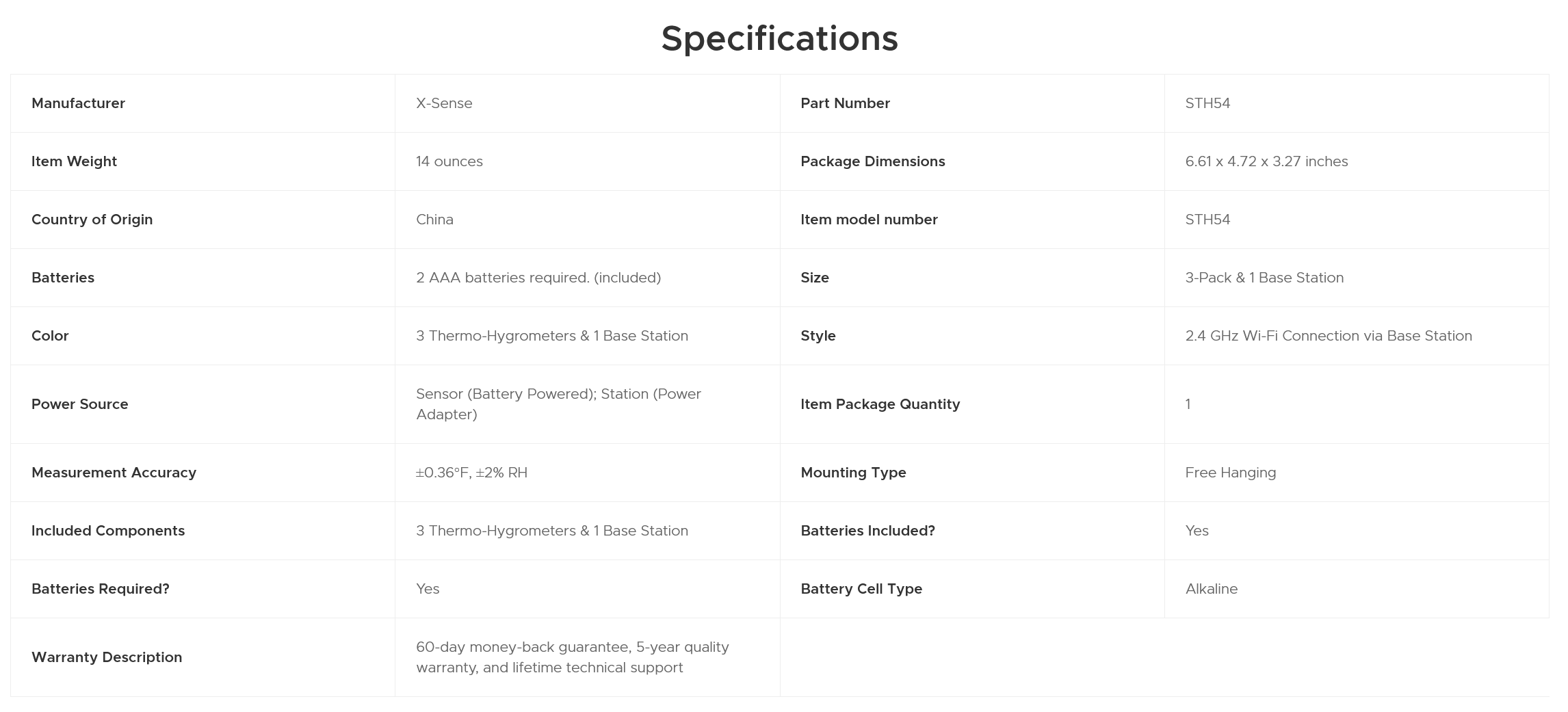Click the Specifications heading
This screenshot has width=1568, height=712.
779,38
